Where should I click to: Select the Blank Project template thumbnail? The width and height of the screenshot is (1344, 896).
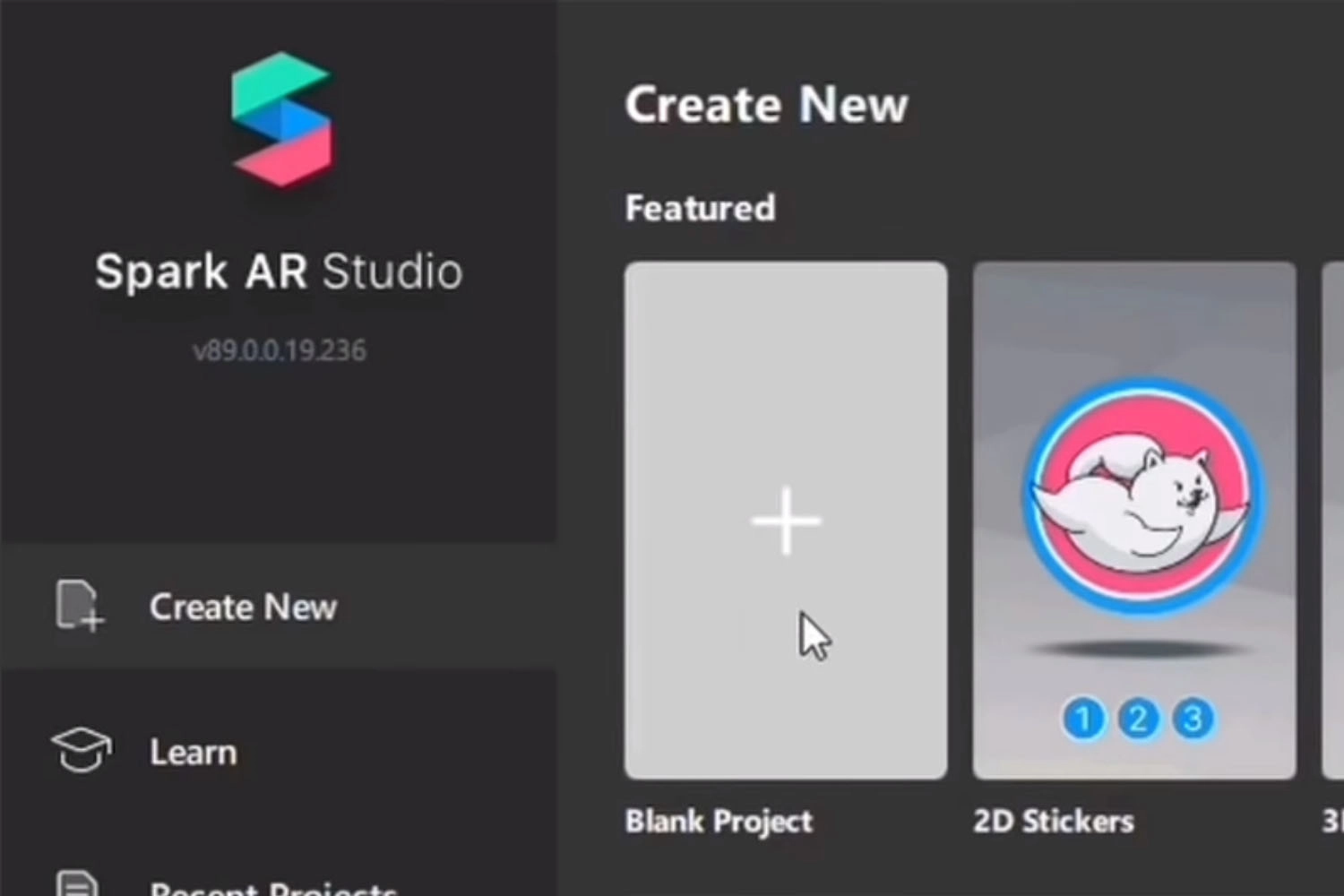(786, 521)
